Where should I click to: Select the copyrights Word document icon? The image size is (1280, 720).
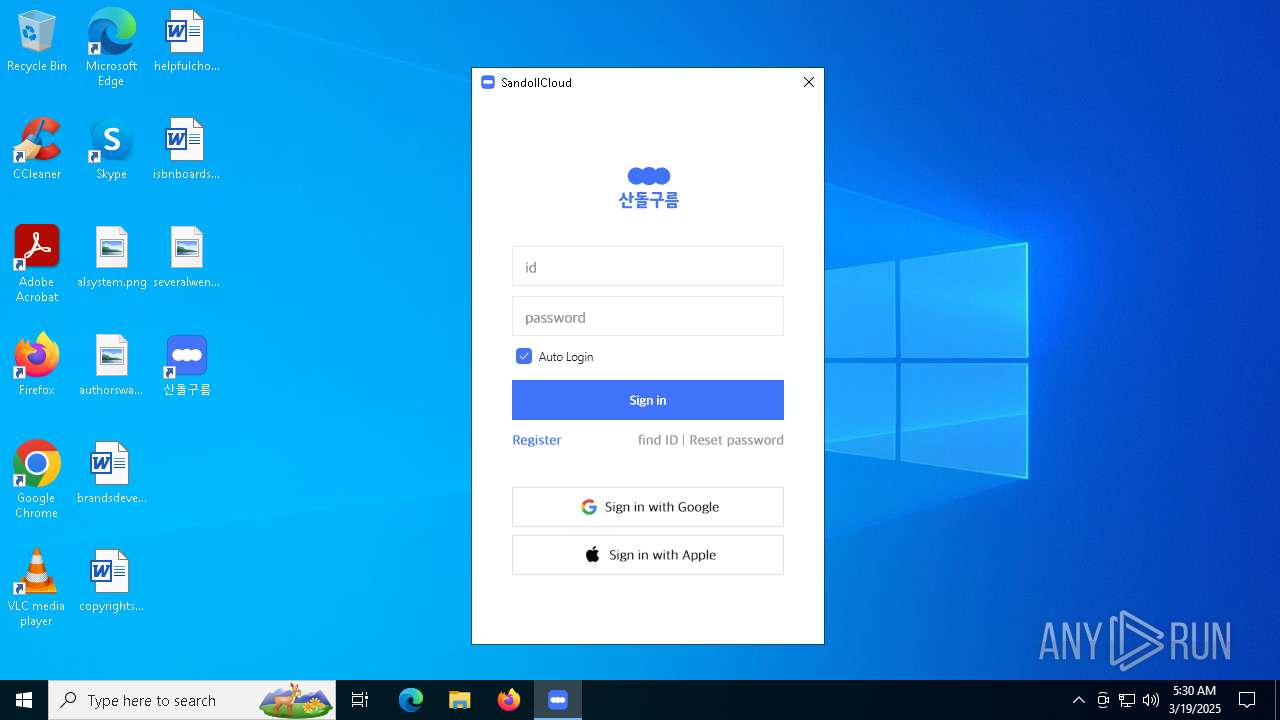[111, 581]
